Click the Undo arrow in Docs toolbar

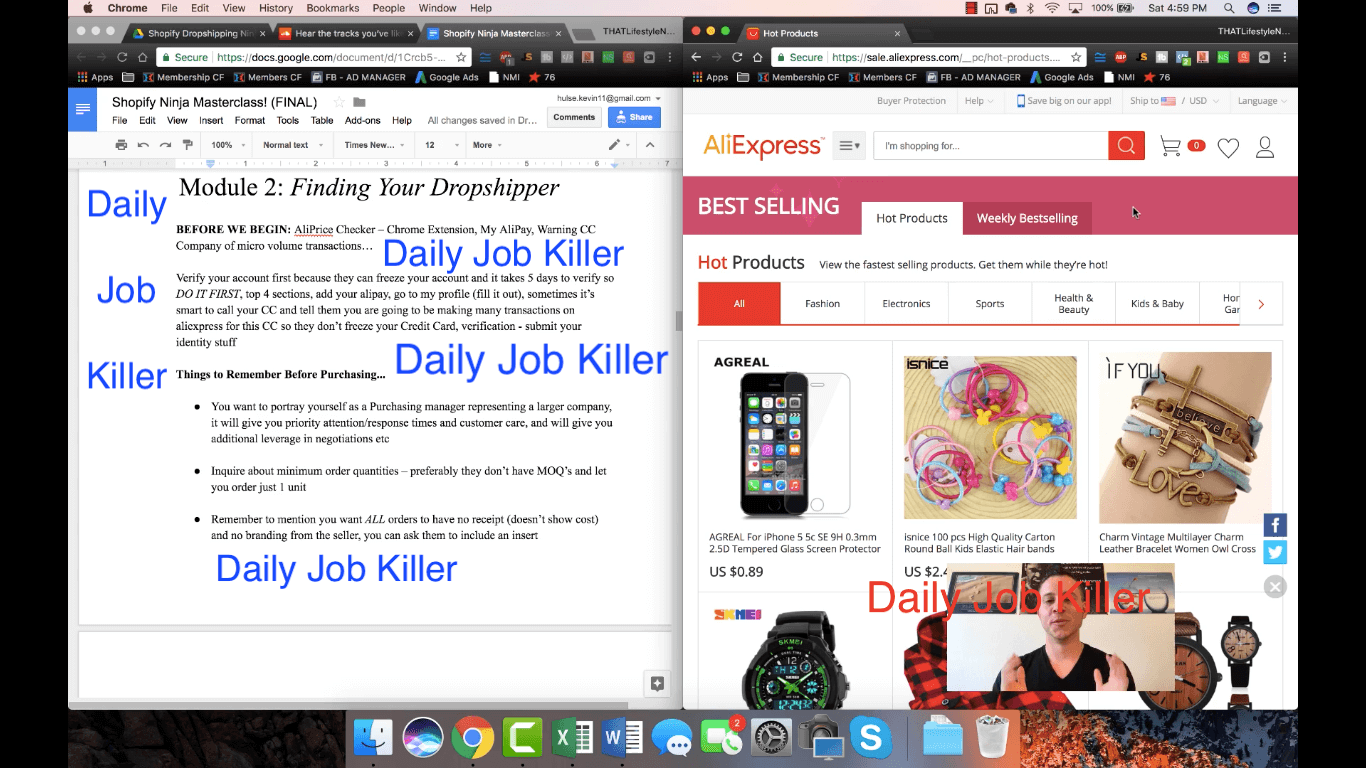pos(143,145)
